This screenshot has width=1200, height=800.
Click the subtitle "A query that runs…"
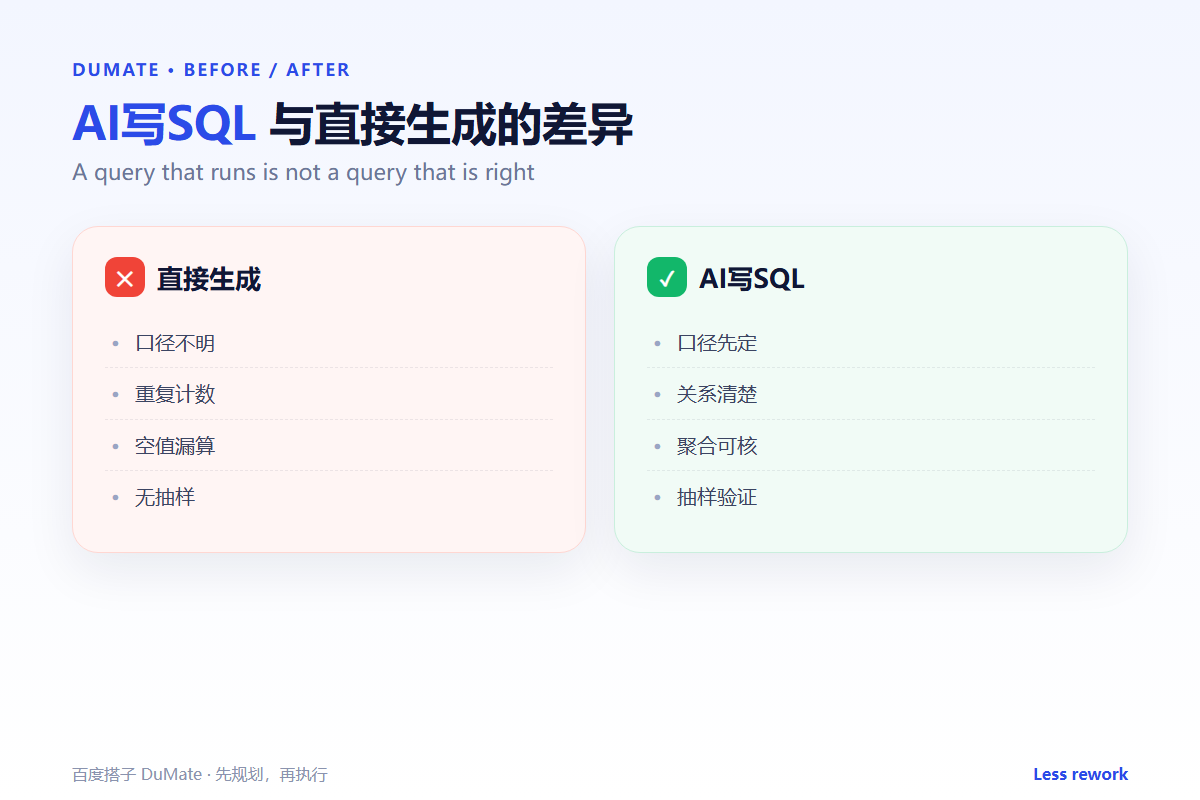coord(303,172)
